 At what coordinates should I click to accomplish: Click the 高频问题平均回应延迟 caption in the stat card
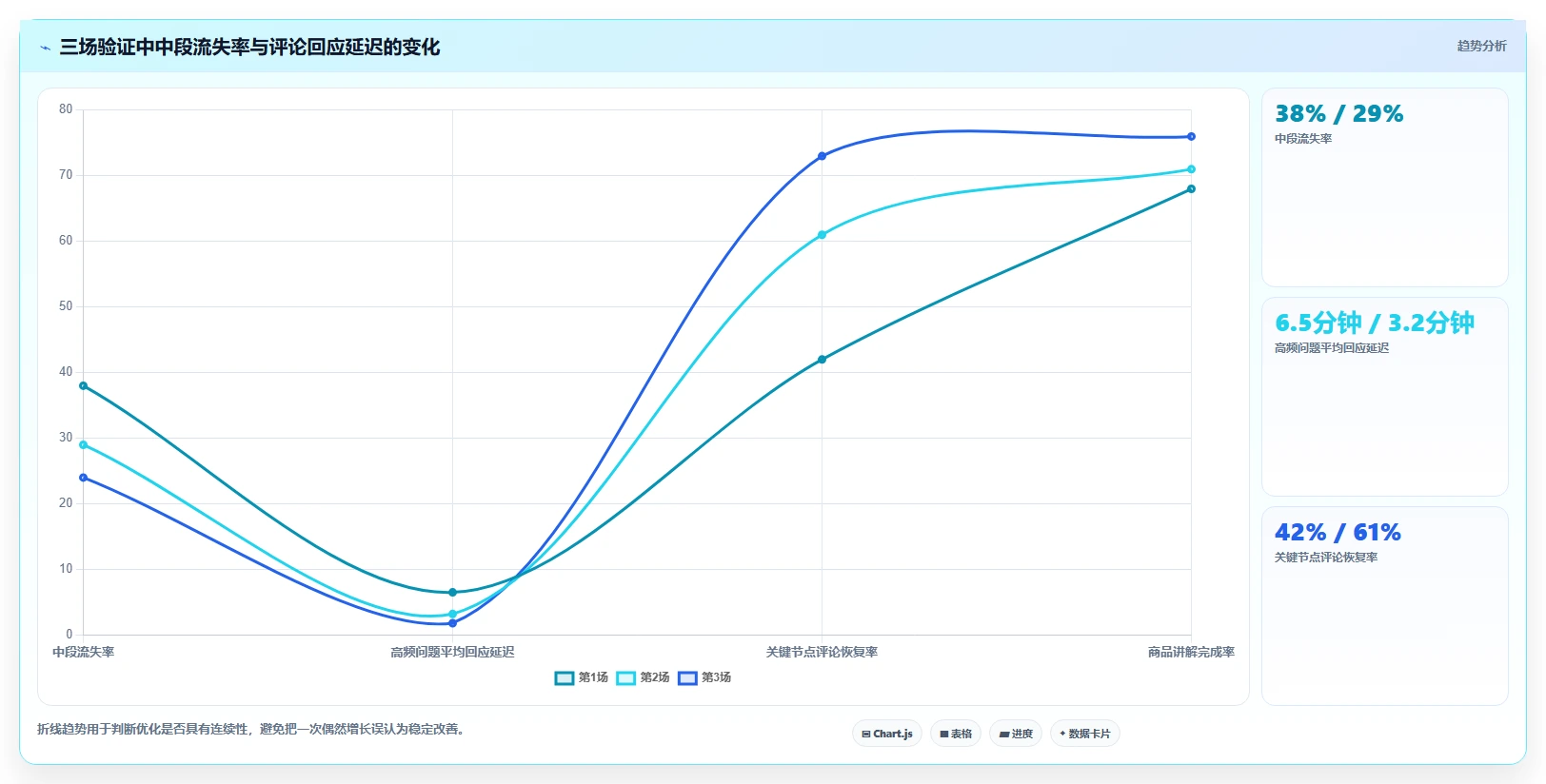click(1332, 348)
